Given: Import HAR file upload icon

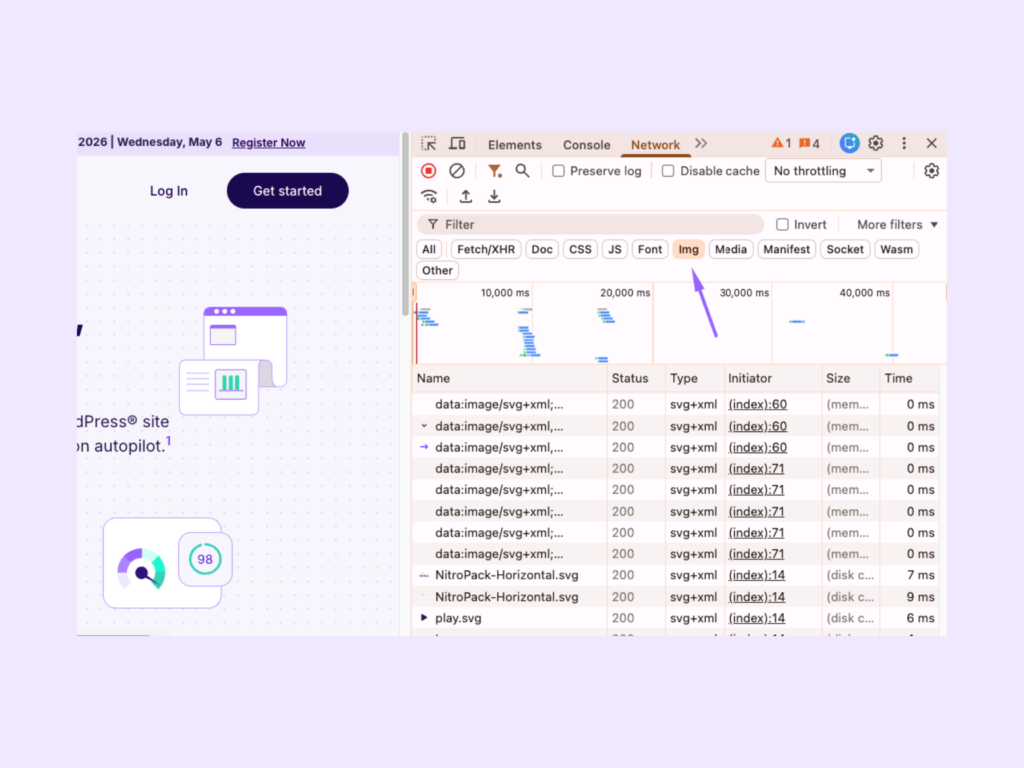Looking at the screenshot, I should 466,197.
